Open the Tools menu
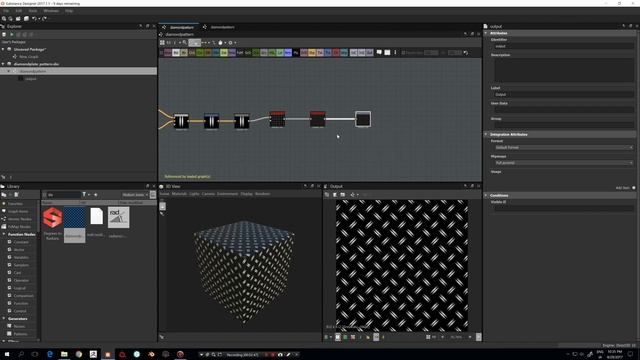The image size is (640, 360). click(x=33, y=11)
